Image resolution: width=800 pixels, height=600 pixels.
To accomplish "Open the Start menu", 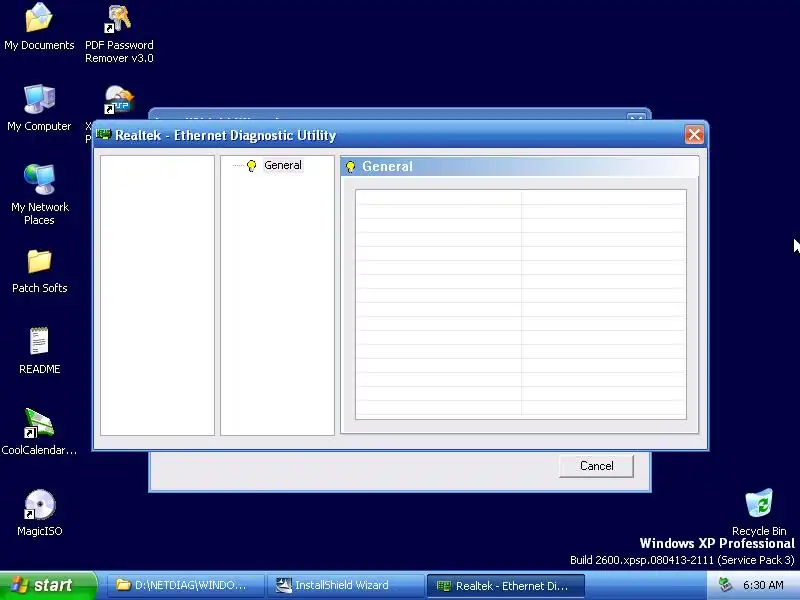I will tap(47, 585).
